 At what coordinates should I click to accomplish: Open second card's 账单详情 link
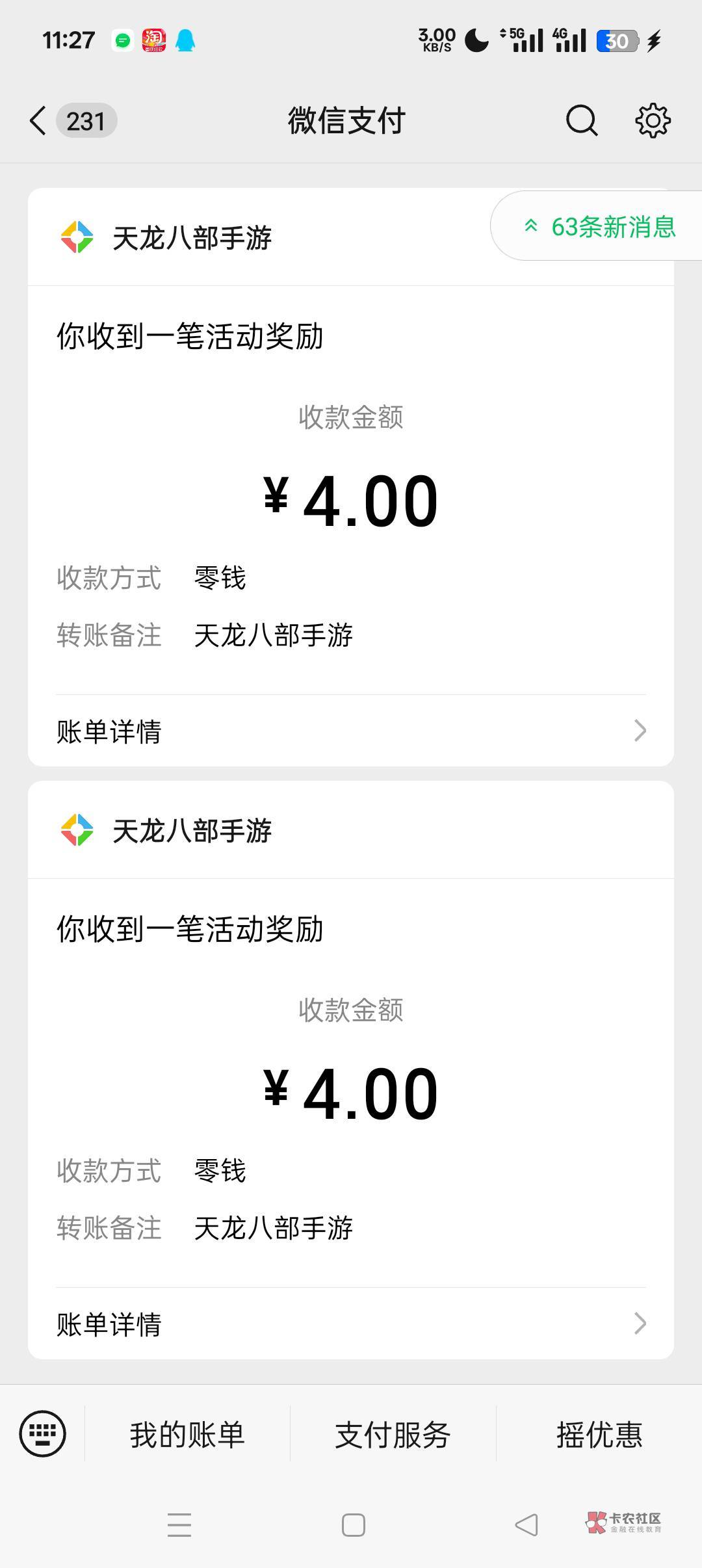[109, 1324]
